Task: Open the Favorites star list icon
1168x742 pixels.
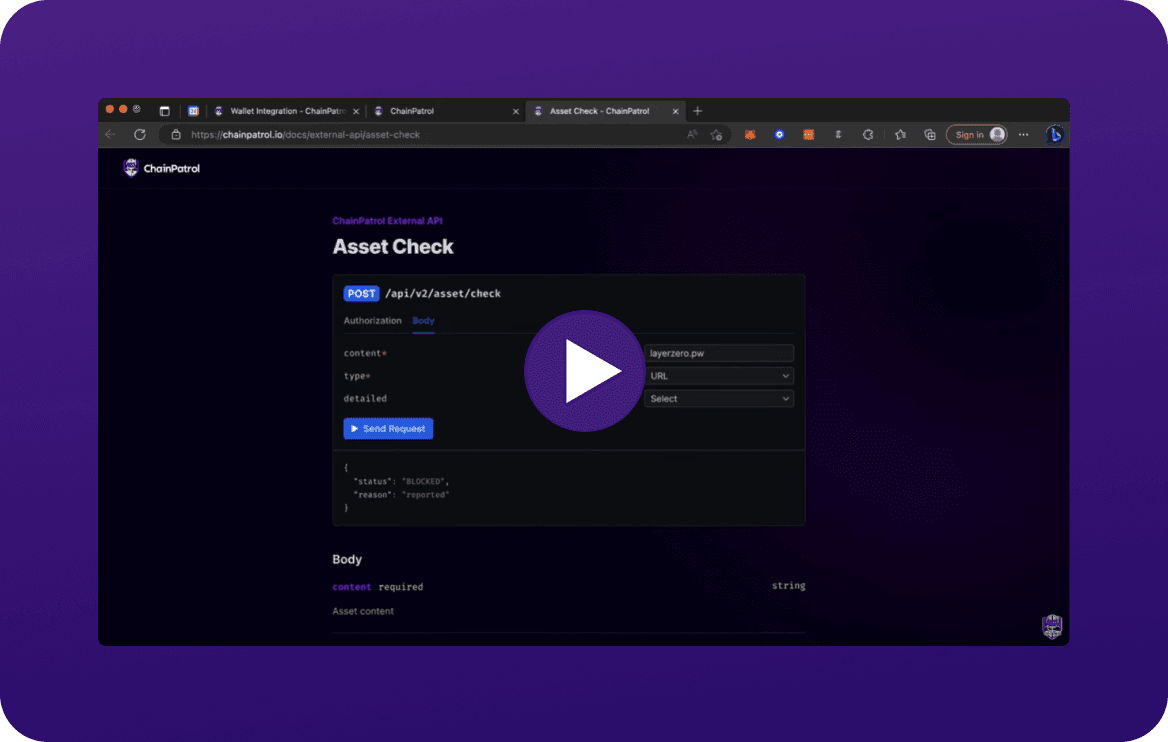Action: [900, 135]
